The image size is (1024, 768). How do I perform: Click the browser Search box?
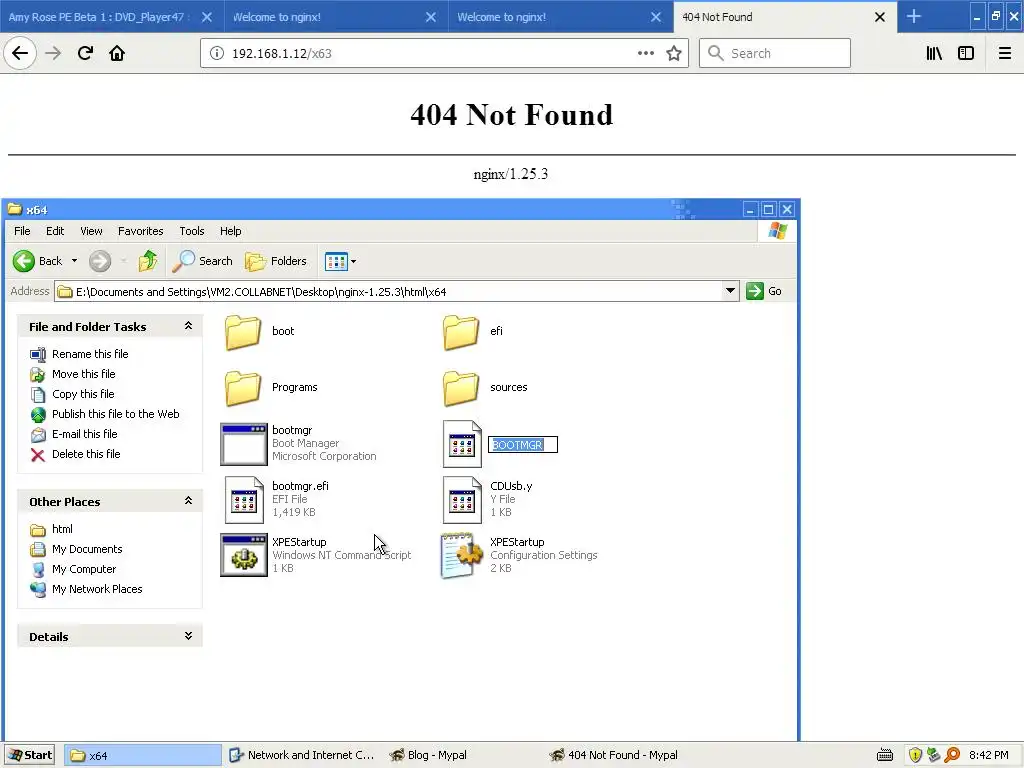[775, 53]
